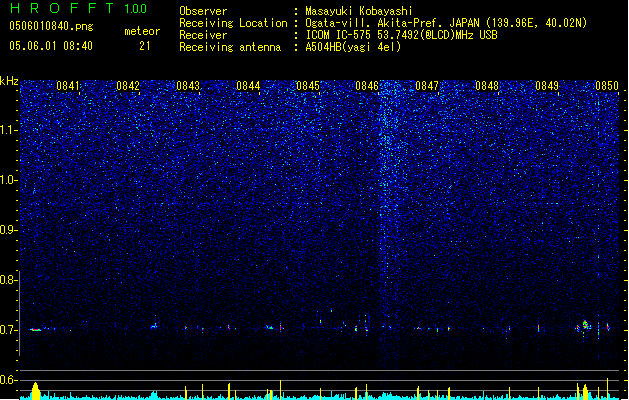The width and height of the screenshot is (629, 400).
Task: Click the observer name Masayuki Kobayashi
Action: 359,11
